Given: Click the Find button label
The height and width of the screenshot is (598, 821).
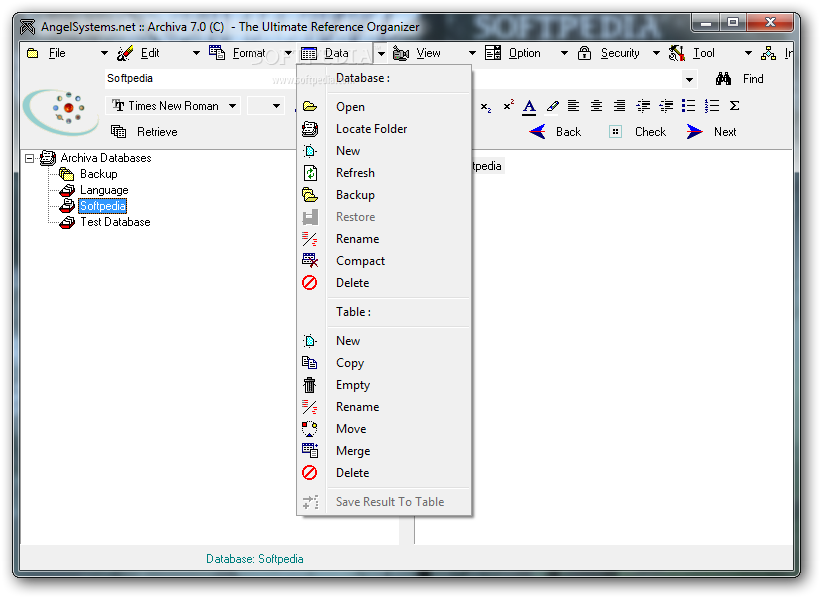Looking at the screenshot, I should 753,79.
